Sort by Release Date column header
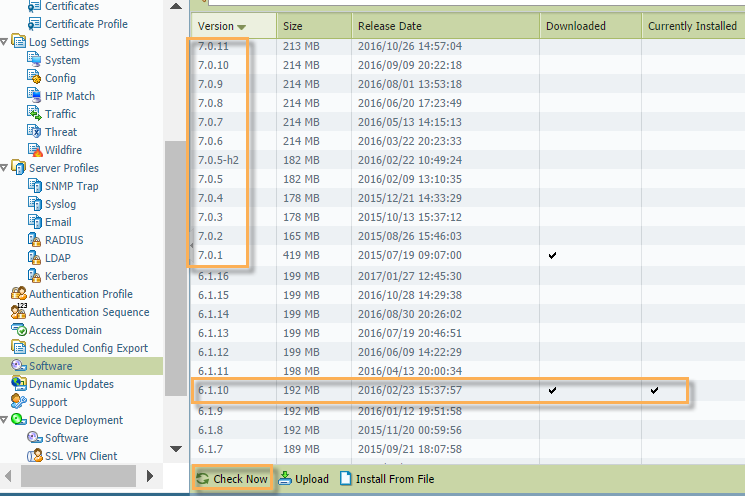 click(x=446, y=26)
